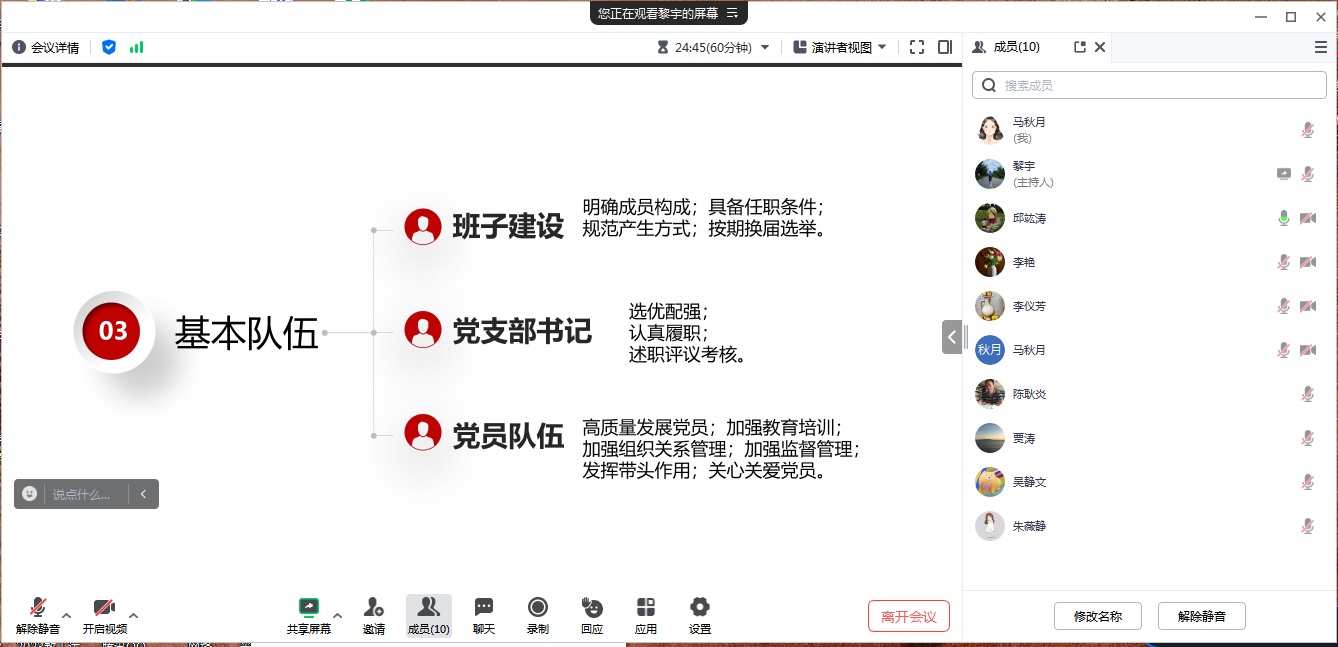
Task: Toggle 解除静音 microphone button
Action: pos(38,615)
